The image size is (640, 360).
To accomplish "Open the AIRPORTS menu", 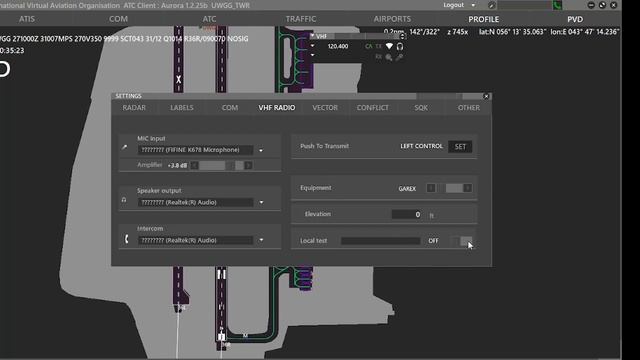I will pyautogui.click(x=392, y=19).
